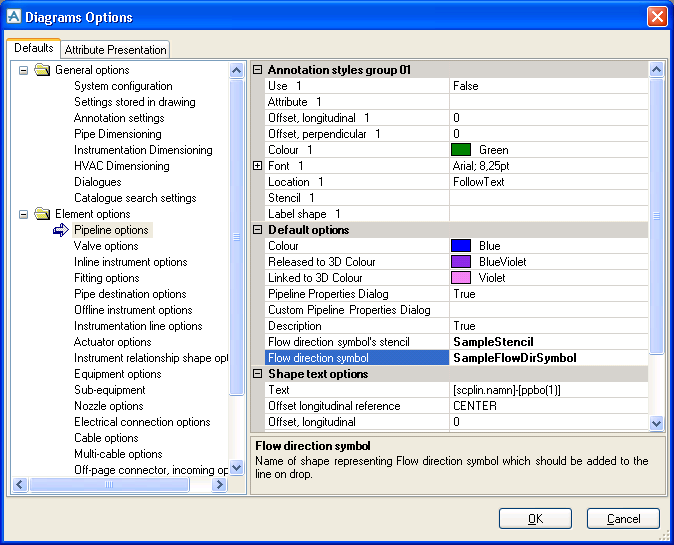Click the Violet Linked to 3D swatch

point(461,278)
